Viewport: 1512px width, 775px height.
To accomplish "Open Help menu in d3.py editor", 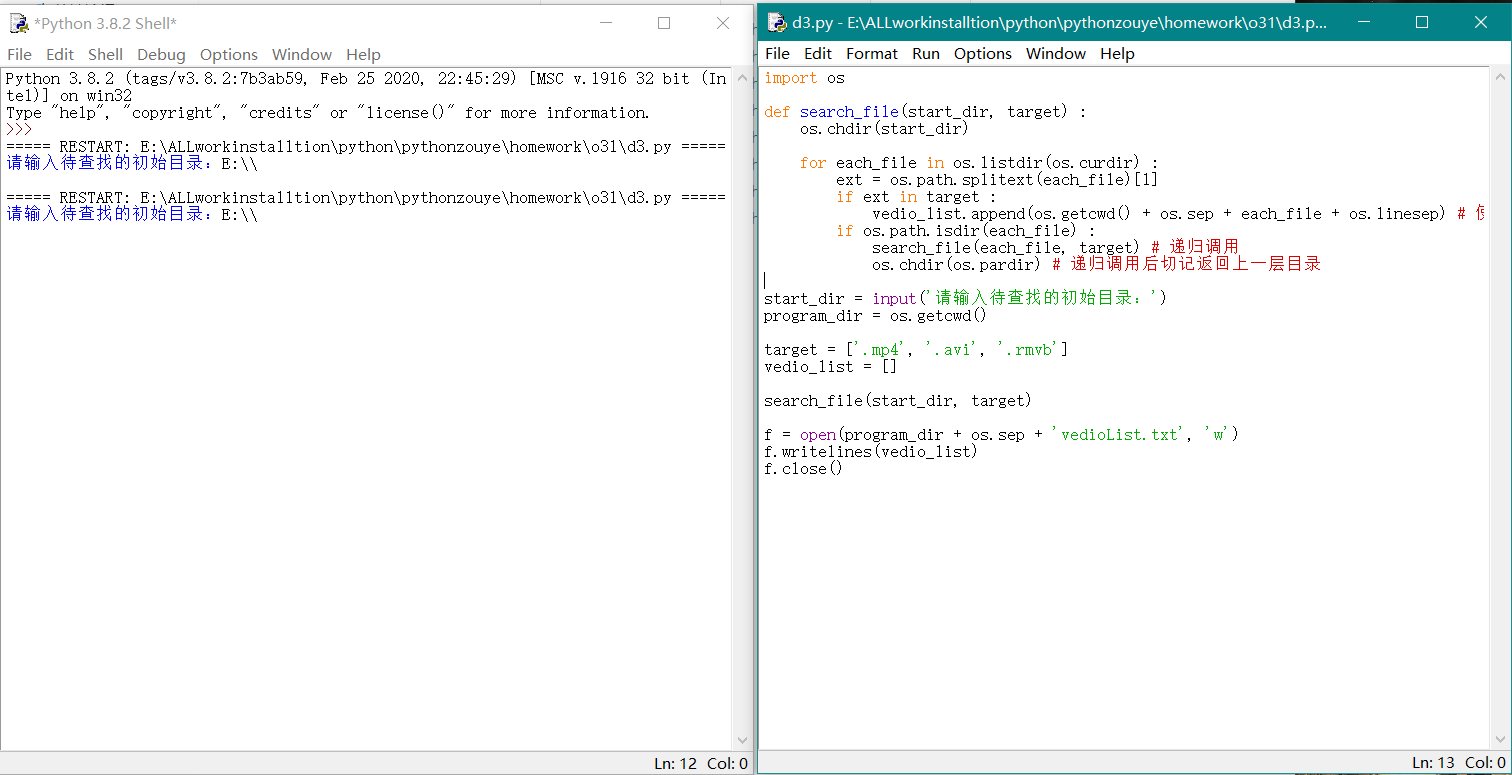I will (1117, 53).
